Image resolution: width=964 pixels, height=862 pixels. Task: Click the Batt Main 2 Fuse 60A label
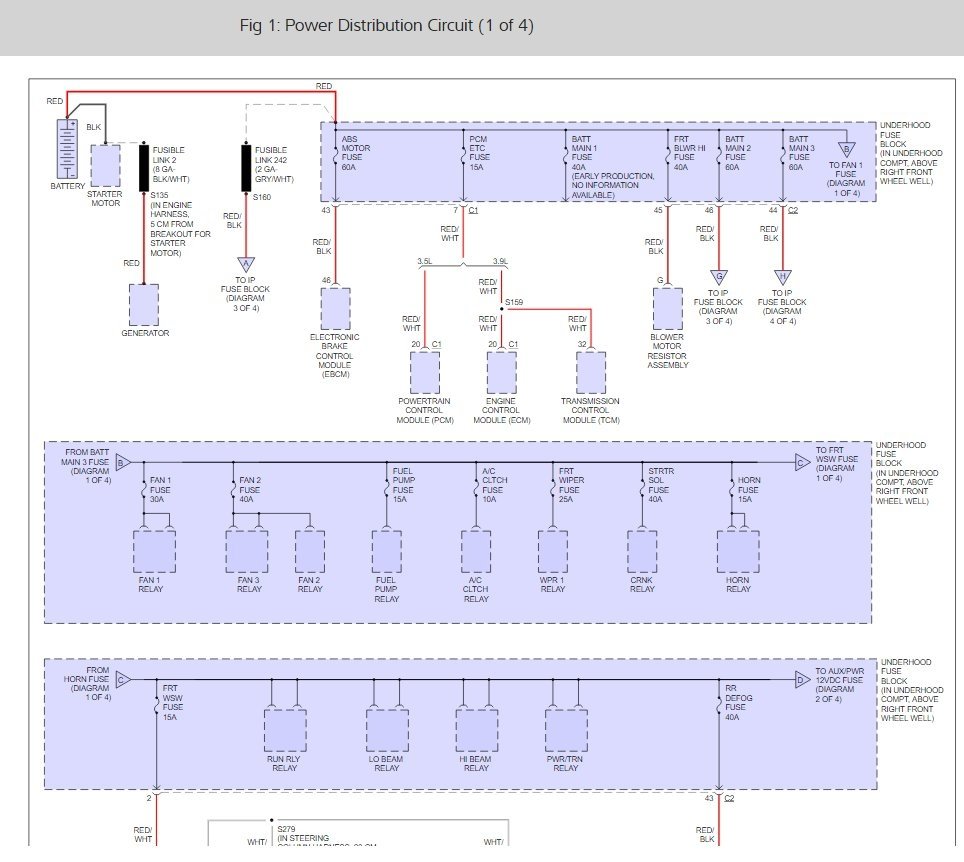point(738,153)
